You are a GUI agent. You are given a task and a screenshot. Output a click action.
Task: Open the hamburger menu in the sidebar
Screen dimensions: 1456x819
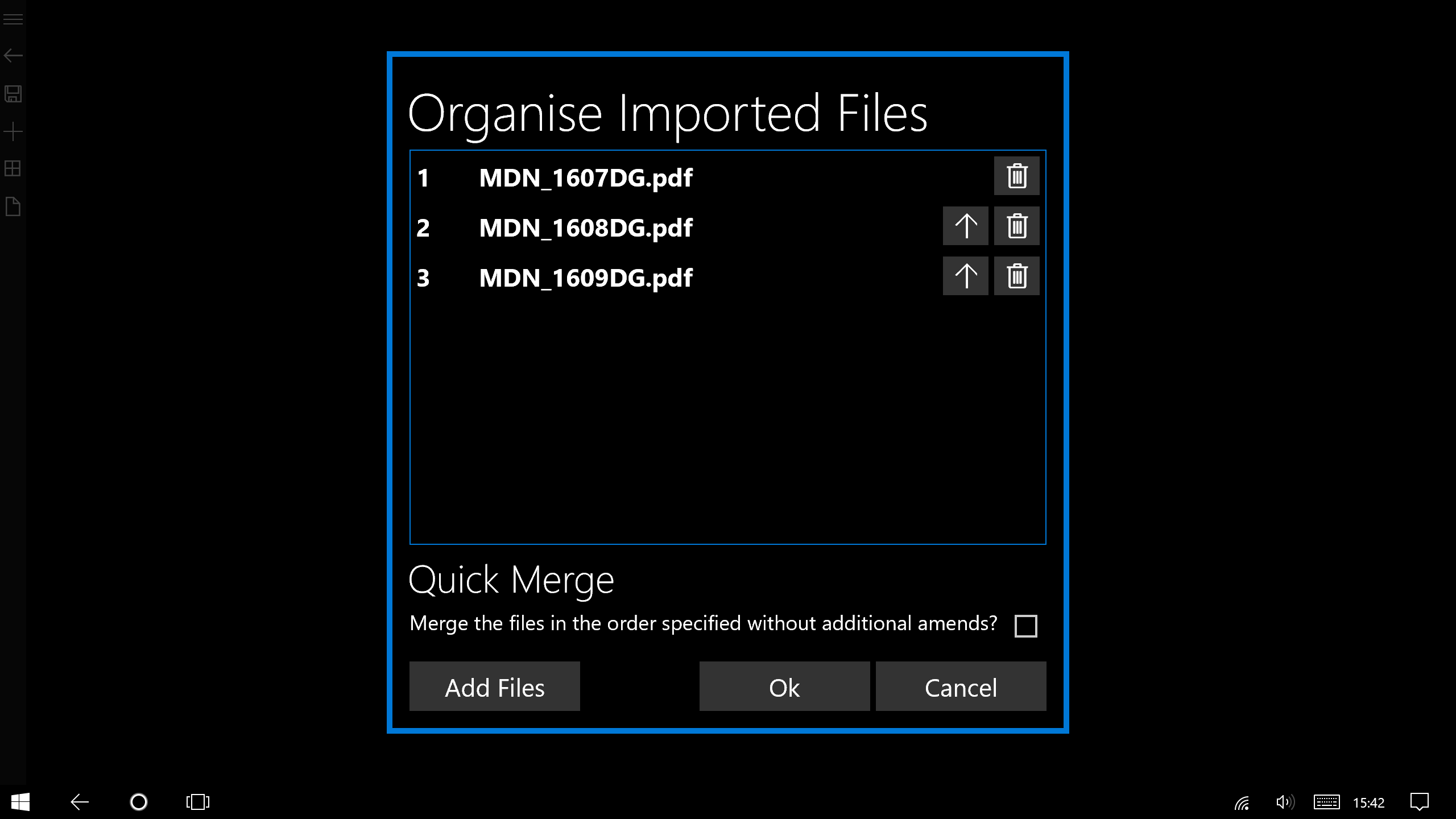tap(13, 19)
